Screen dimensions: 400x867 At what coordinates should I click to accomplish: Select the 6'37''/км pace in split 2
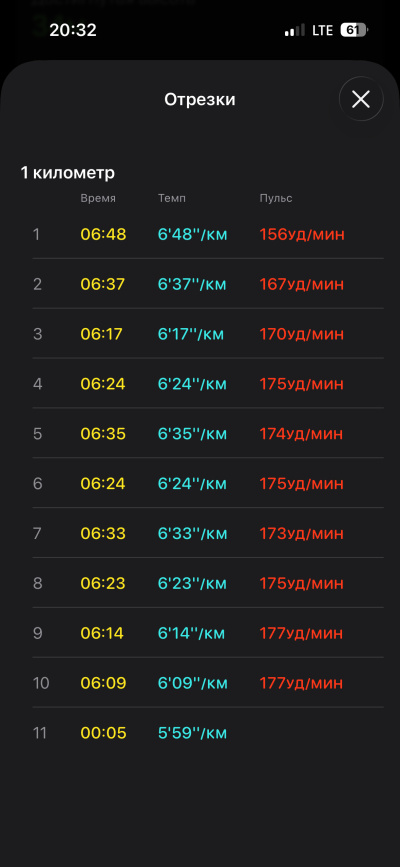click(192, 284)
